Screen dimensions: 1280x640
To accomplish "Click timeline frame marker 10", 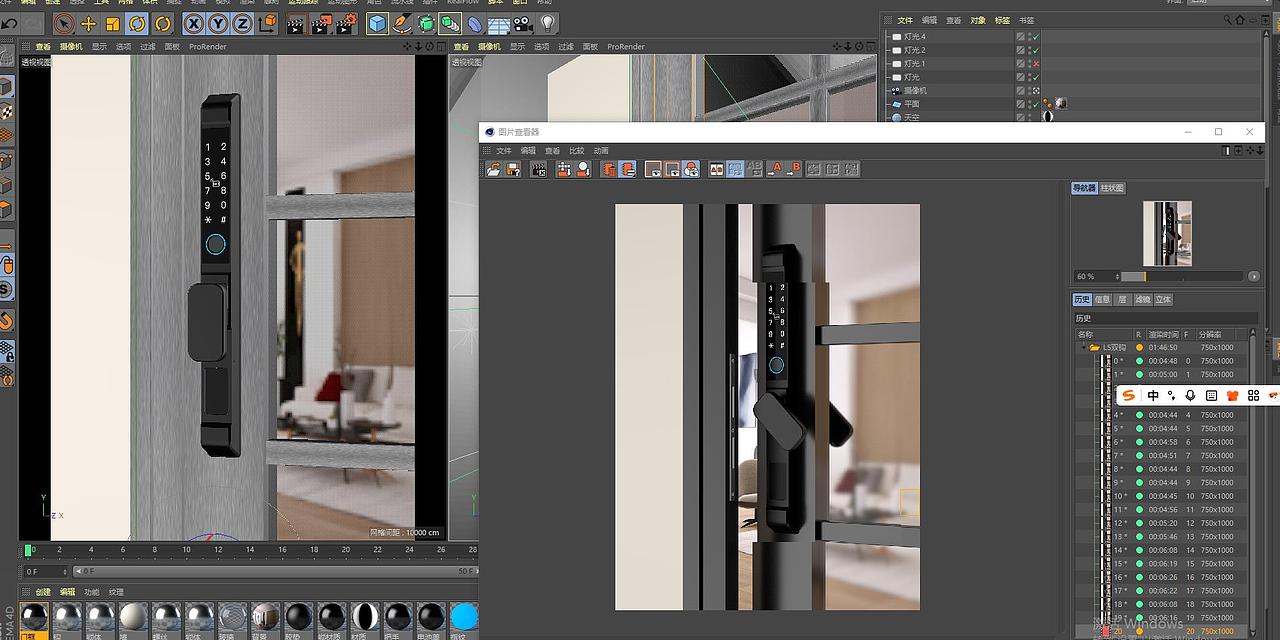I will (187, 549).
